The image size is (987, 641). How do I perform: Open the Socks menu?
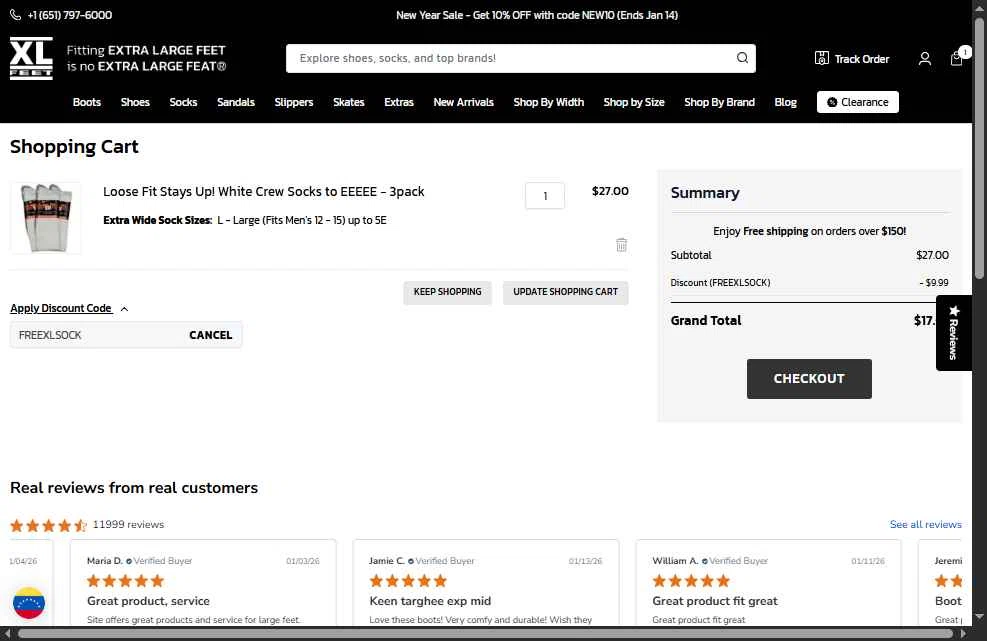[183, 102]
